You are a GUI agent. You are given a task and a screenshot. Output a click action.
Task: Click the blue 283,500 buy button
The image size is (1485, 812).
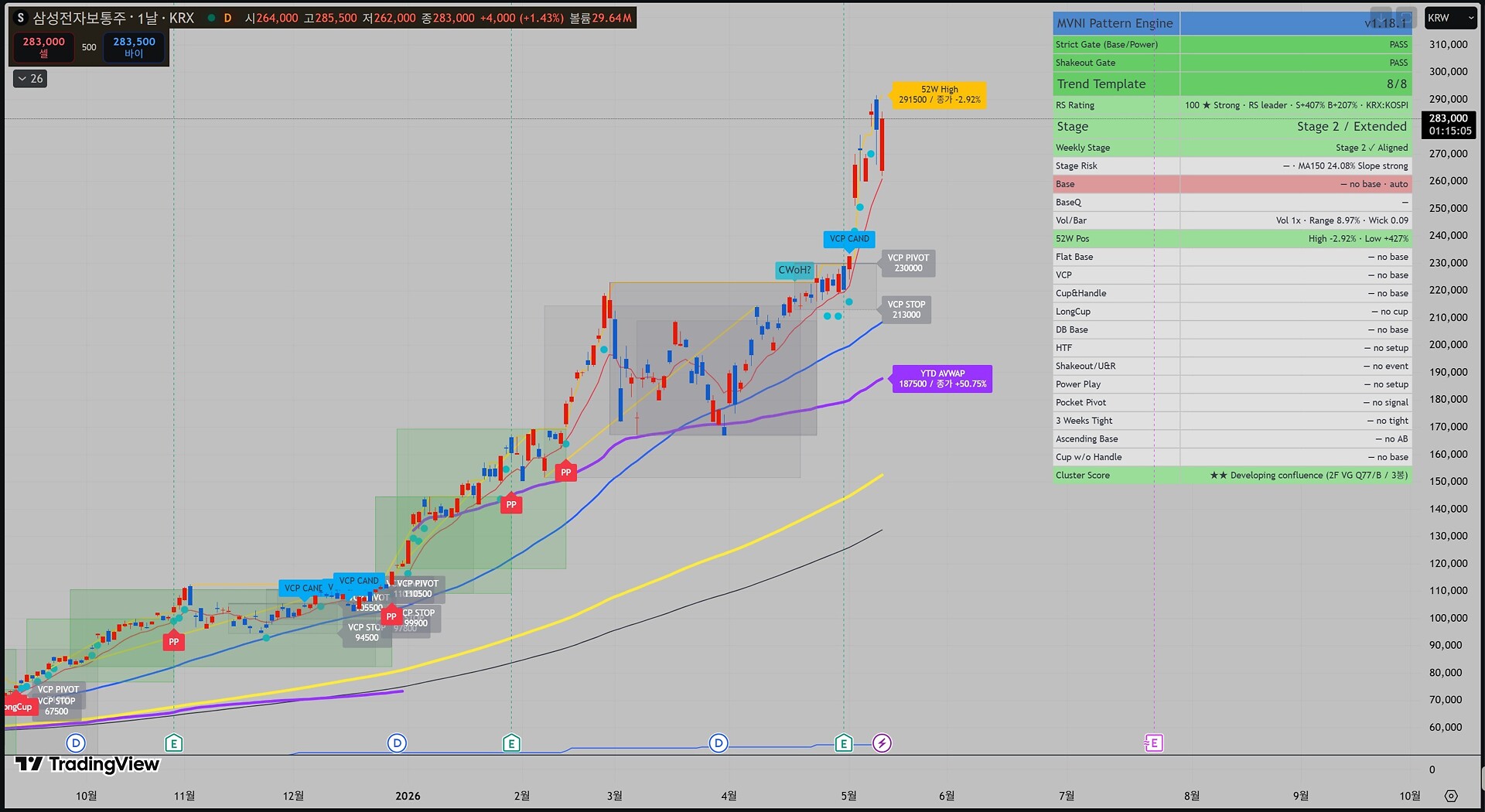coord(134,47)
